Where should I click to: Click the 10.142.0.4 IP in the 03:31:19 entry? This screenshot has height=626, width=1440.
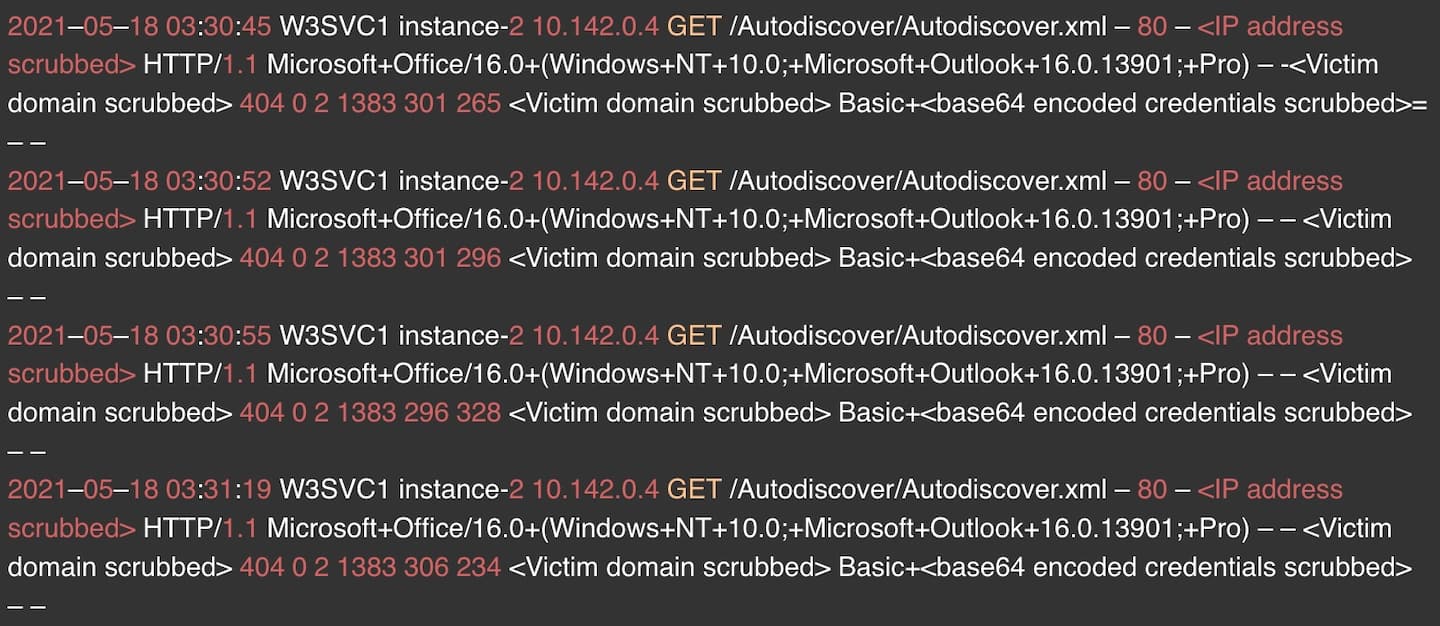pyautogui.click(x=595, y=489)
